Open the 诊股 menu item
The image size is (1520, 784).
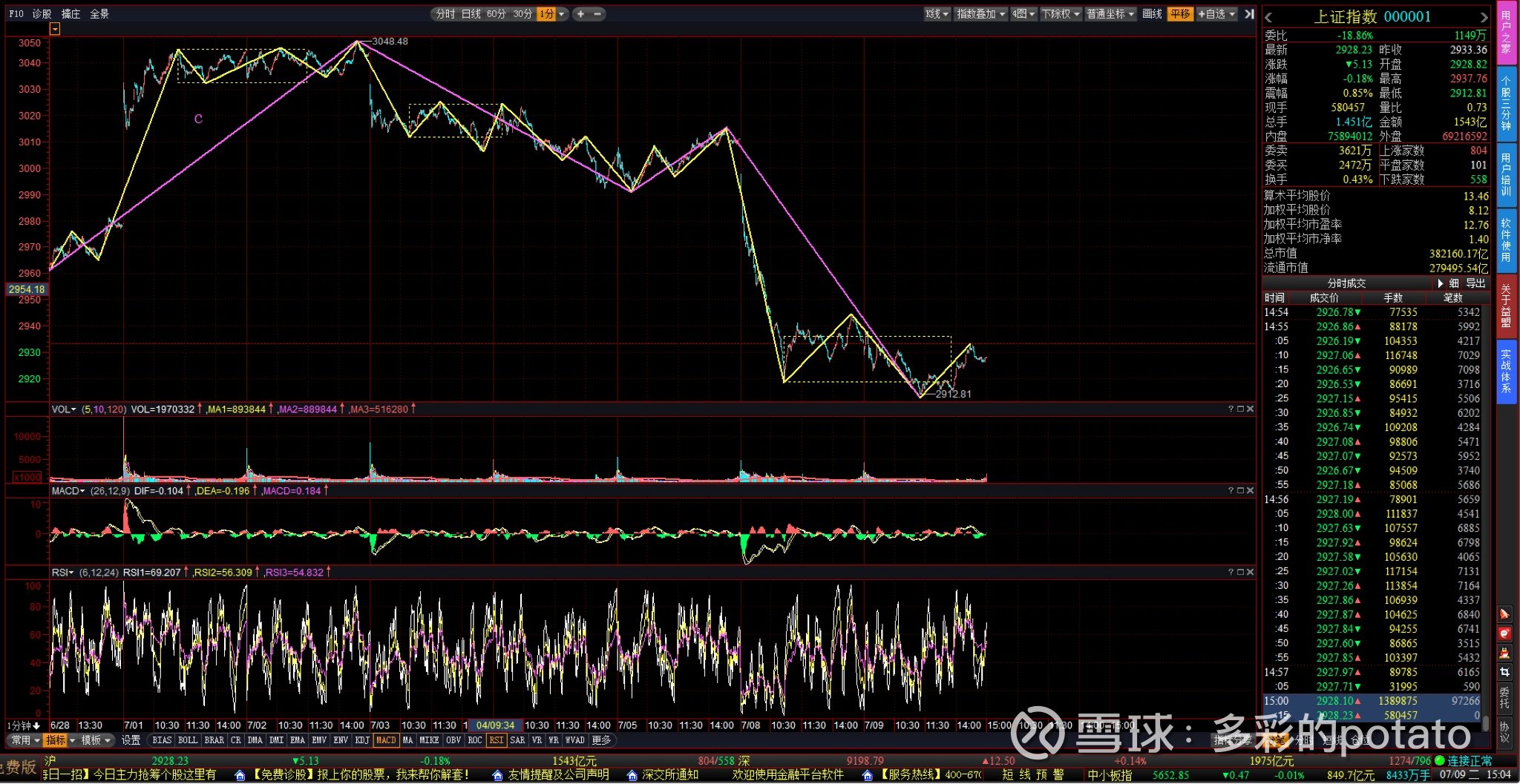[42, 14]
